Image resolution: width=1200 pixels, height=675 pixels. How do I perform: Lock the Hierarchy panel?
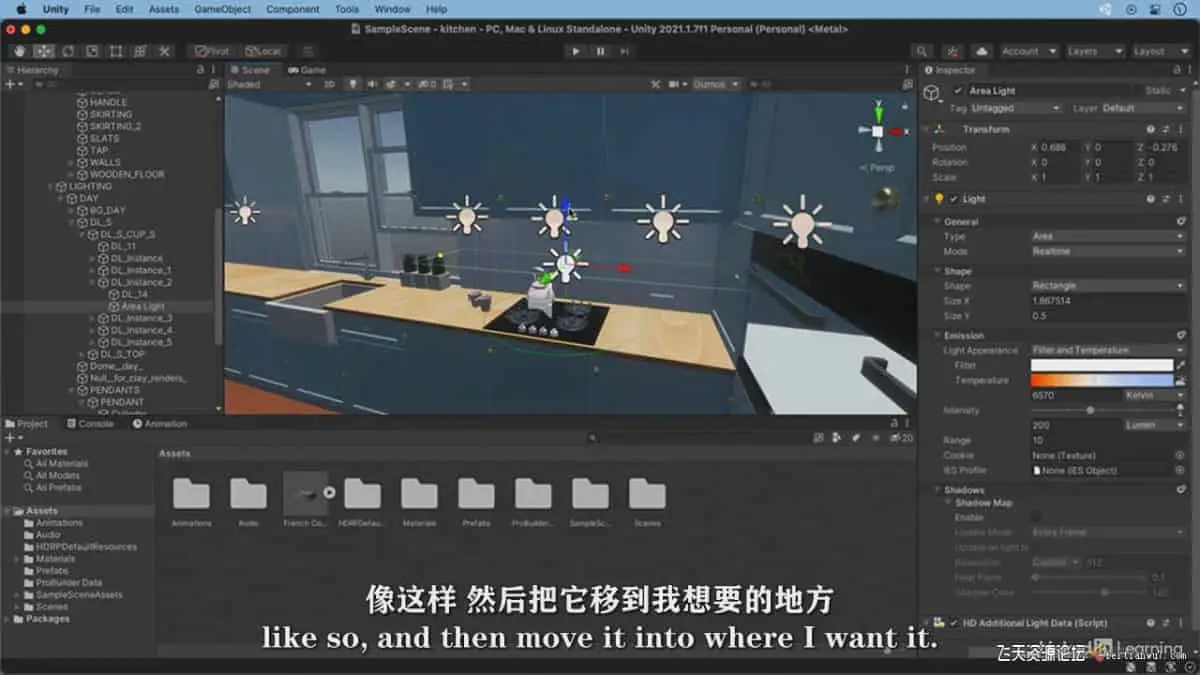(200, 70)
